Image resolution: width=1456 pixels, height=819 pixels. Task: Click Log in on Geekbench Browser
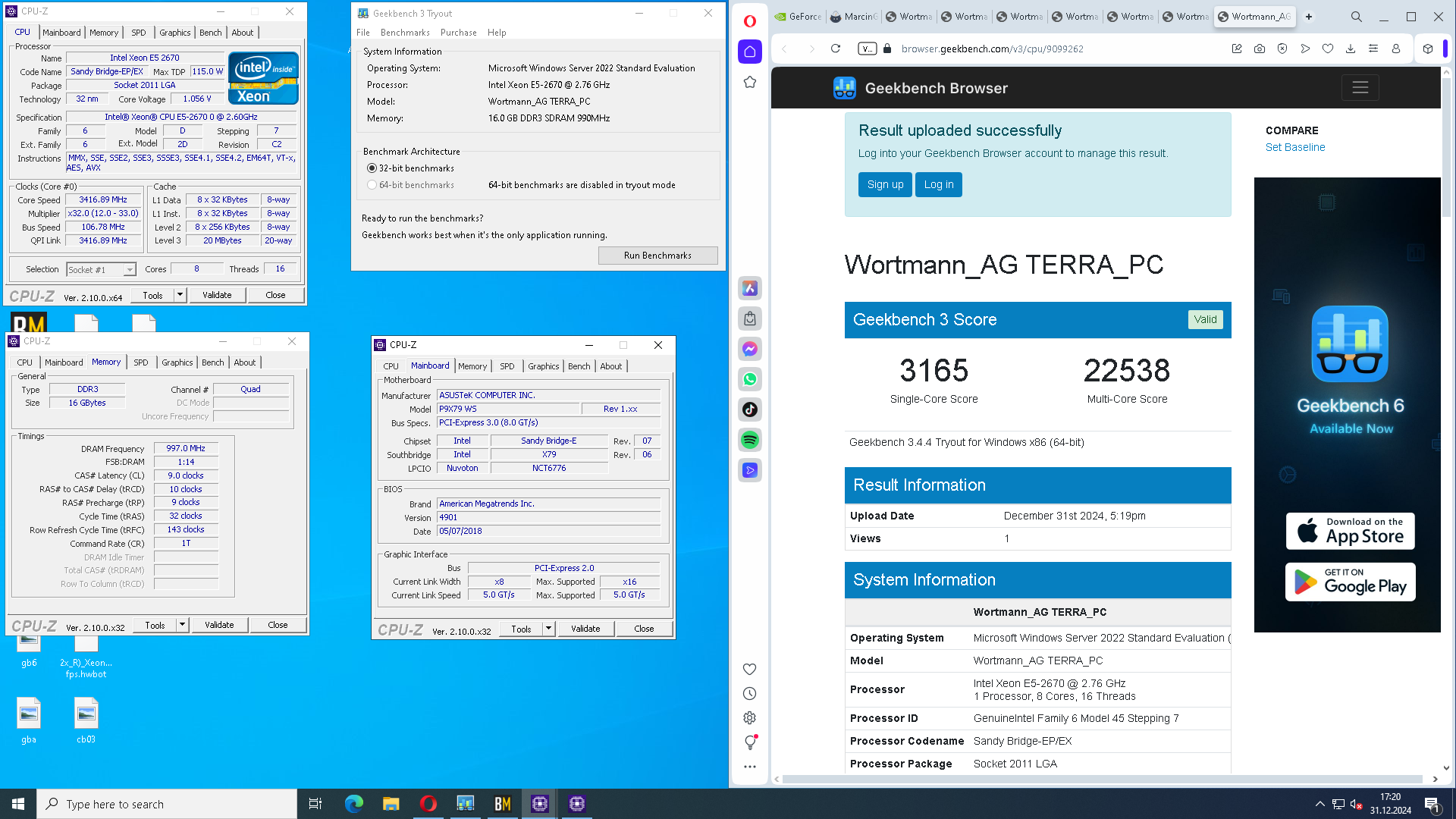click(x=939, y=184)
